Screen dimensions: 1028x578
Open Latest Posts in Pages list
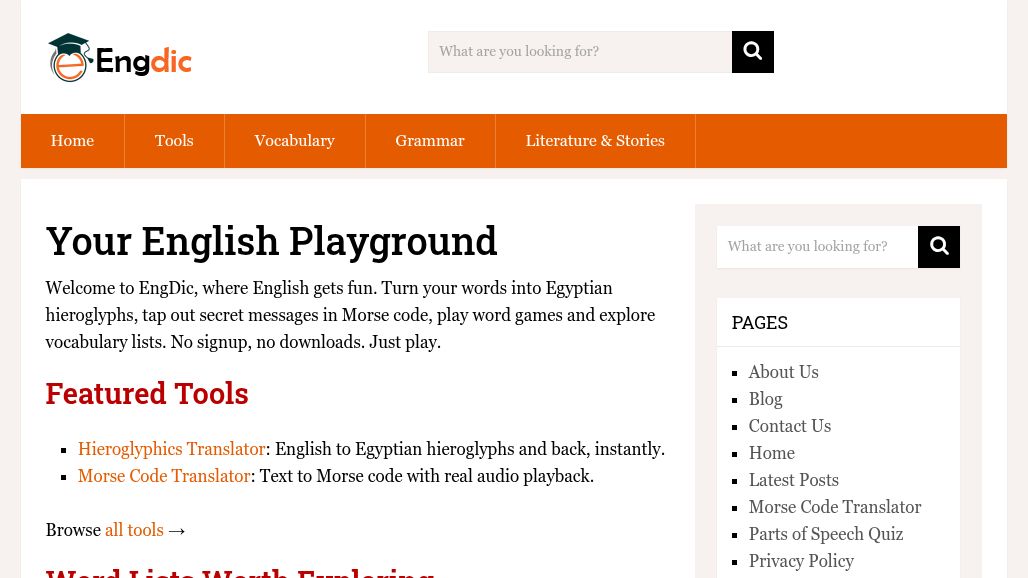(793, 480)
